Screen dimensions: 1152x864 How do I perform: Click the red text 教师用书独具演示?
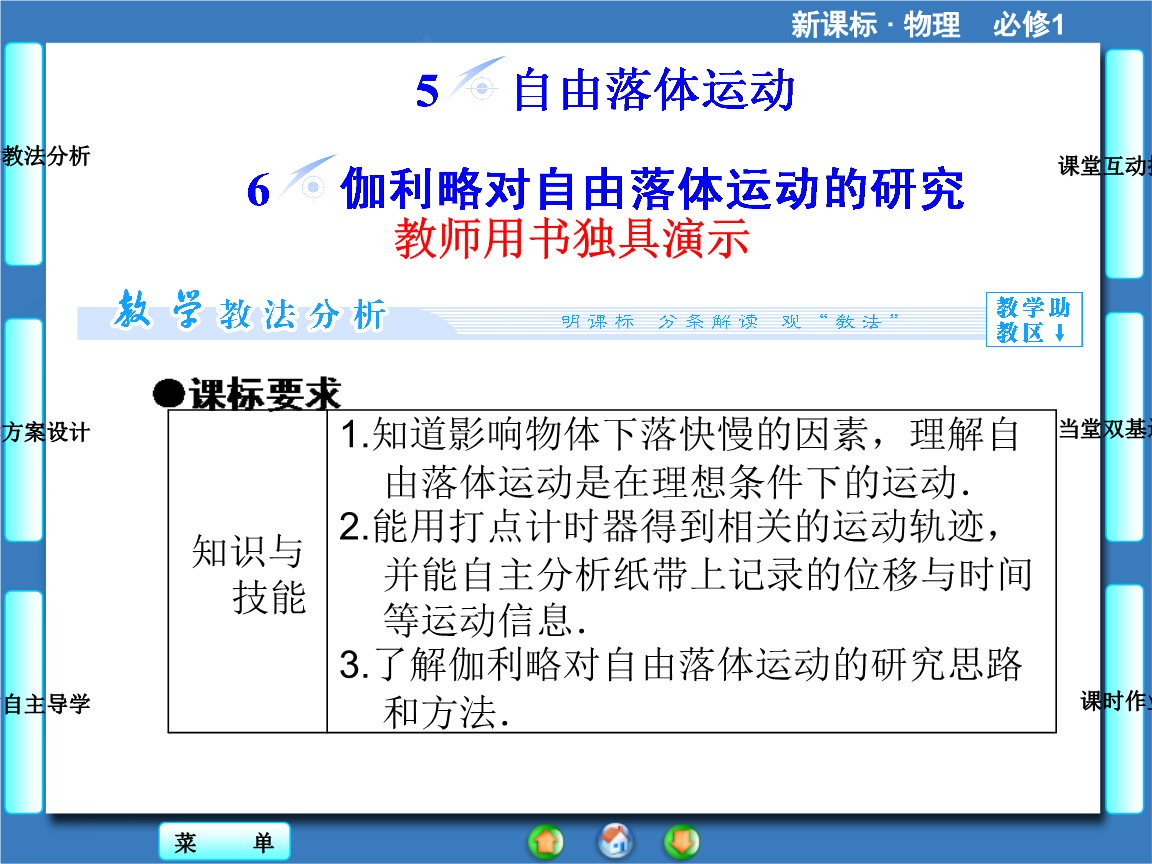coord(572,238)
